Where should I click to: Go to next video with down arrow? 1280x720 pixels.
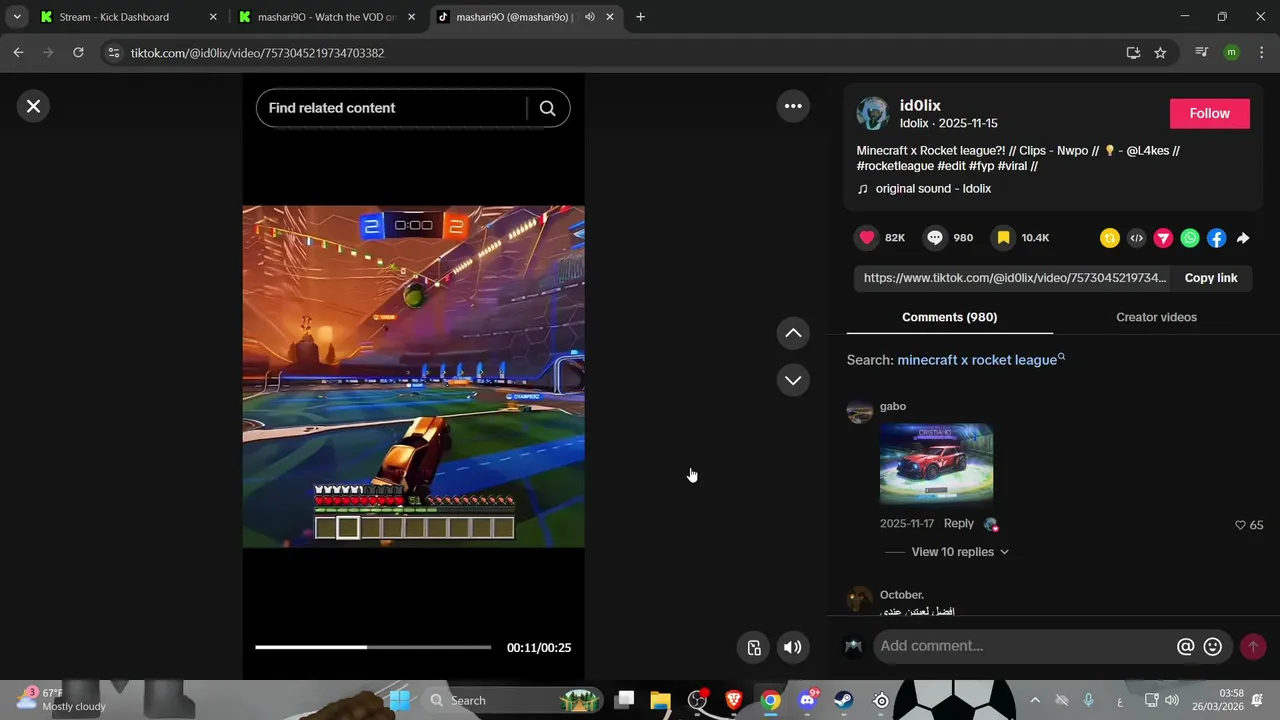pyautogui.click(x=793, y=380)
